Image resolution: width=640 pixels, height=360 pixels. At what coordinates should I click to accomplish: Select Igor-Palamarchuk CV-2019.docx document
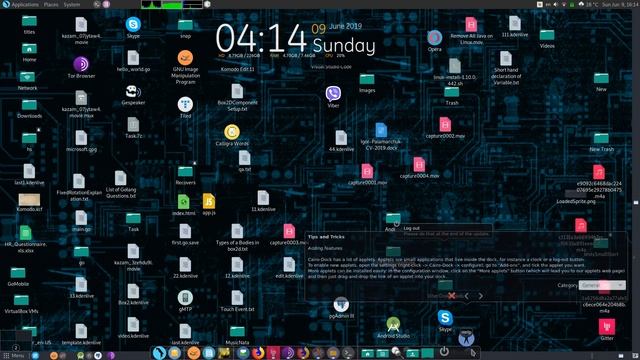[x=381, y=131]
